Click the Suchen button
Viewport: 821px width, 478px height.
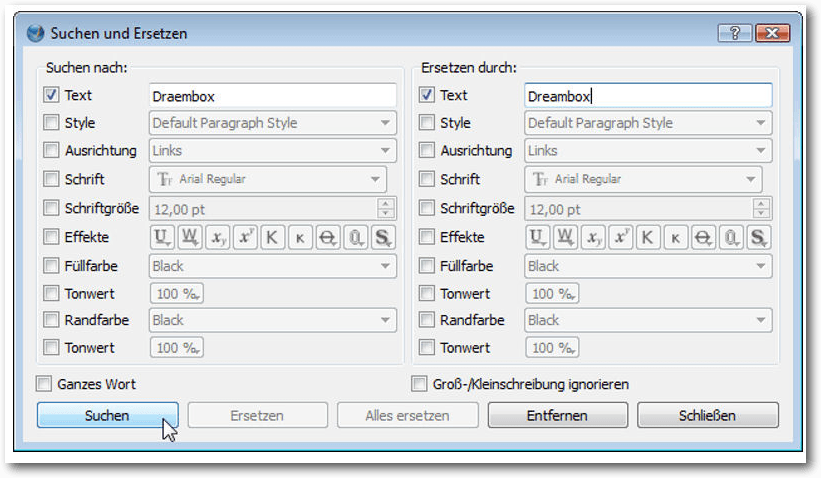[x=107, y=415]
